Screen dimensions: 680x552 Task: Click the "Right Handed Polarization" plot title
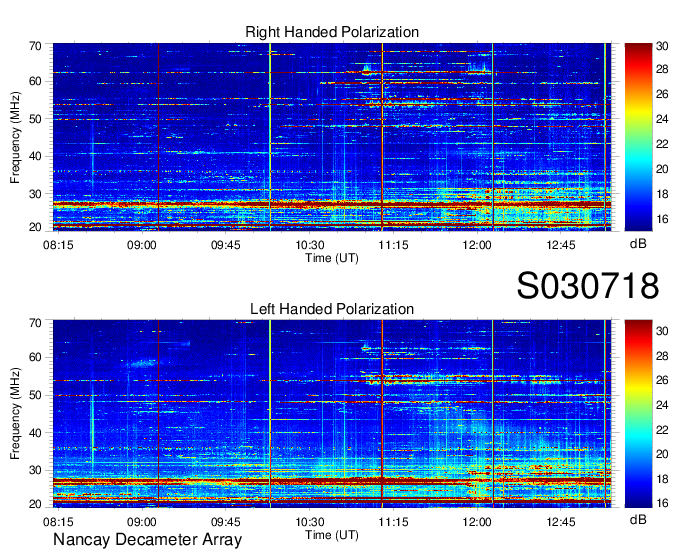point(332,32)
